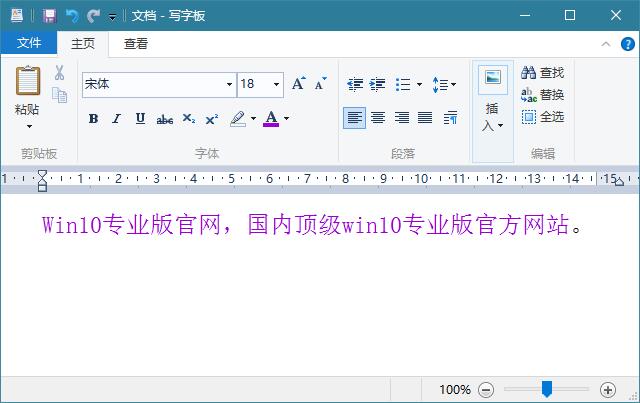Image resolution: width=640 pixels, height=403 pixels.
Task: Shrink font size with the small A icon
Action: [321, 83]
